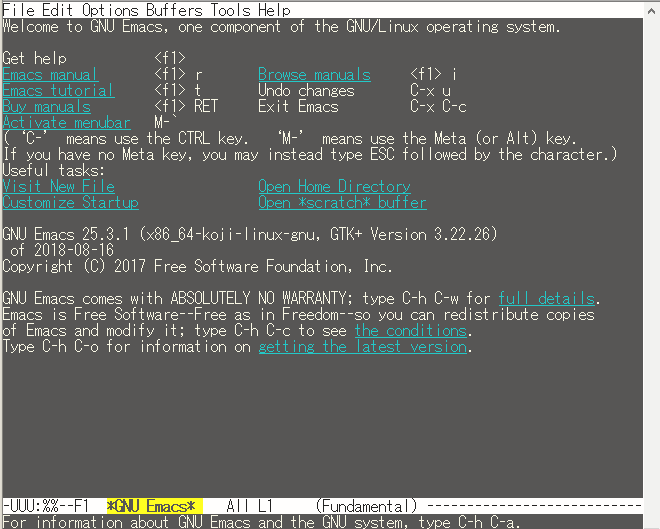Viewport: 660px width, 529px height.
Task: Open the Buffers menu
Action: [x=174, y=10]
